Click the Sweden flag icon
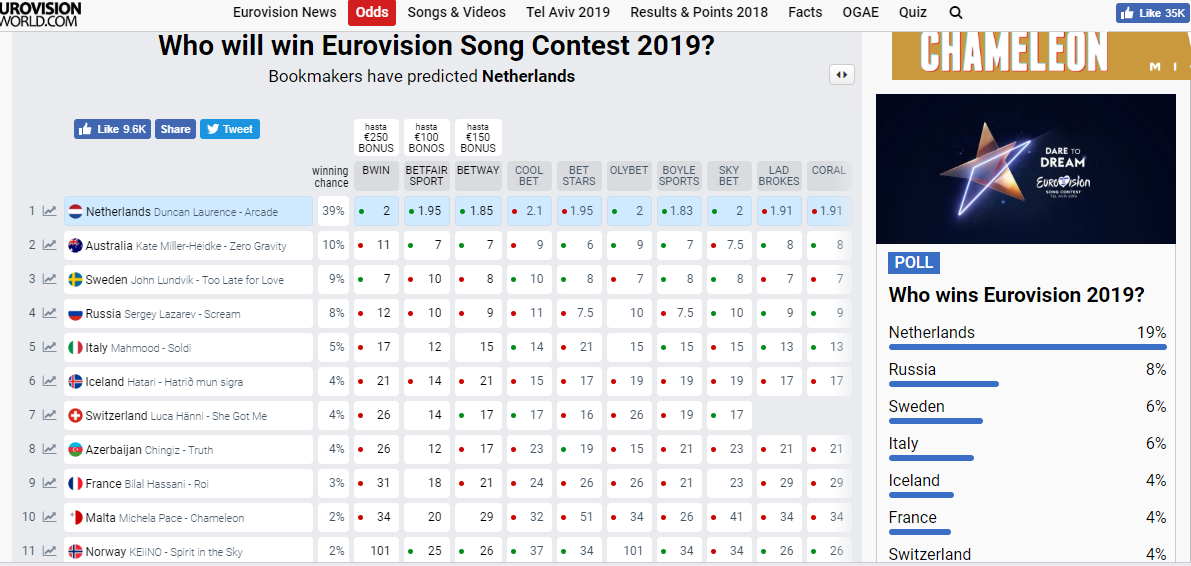 [75, 280]
